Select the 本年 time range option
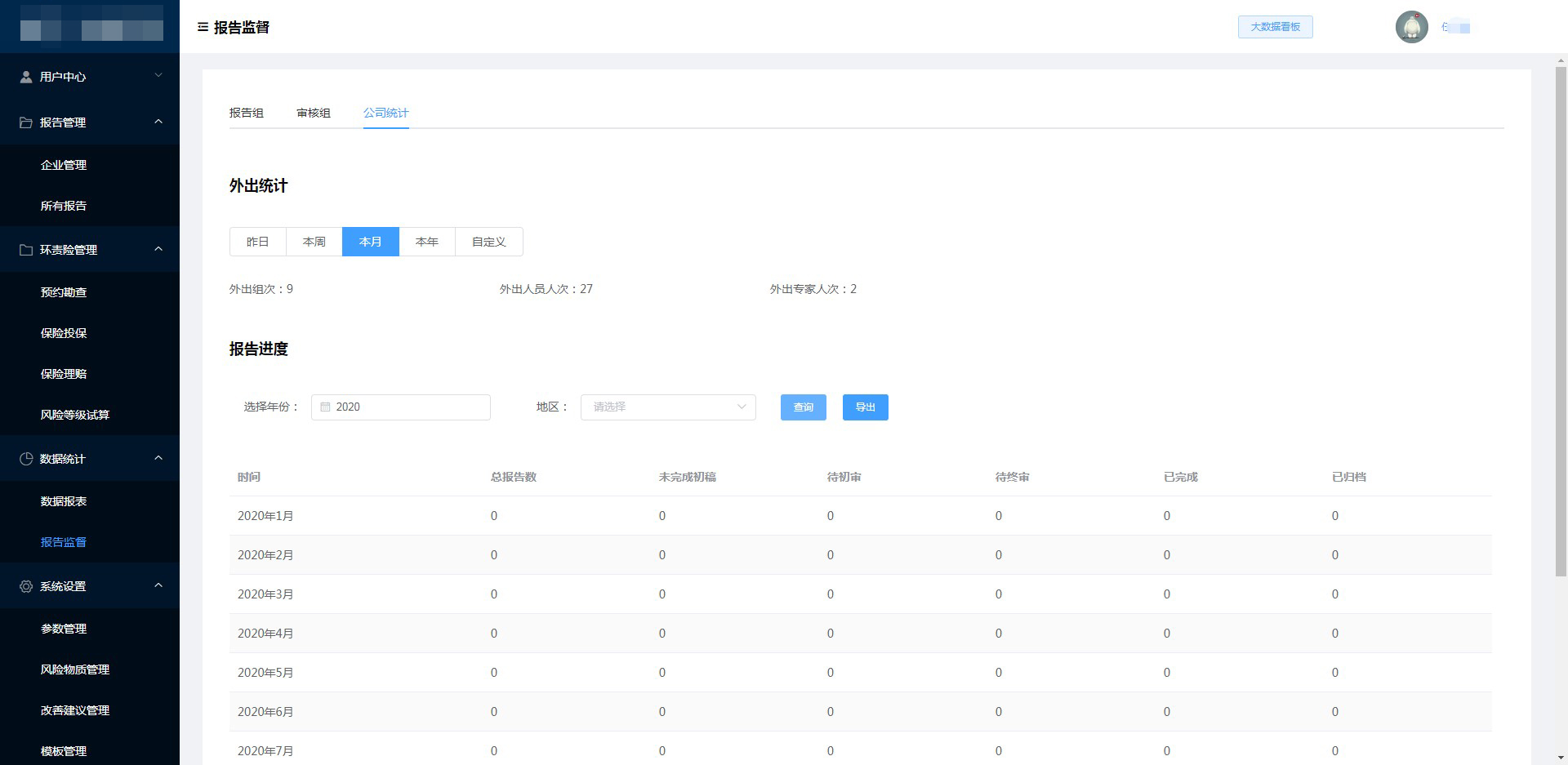Screen dimensions: 1568x765 (426, 242)
